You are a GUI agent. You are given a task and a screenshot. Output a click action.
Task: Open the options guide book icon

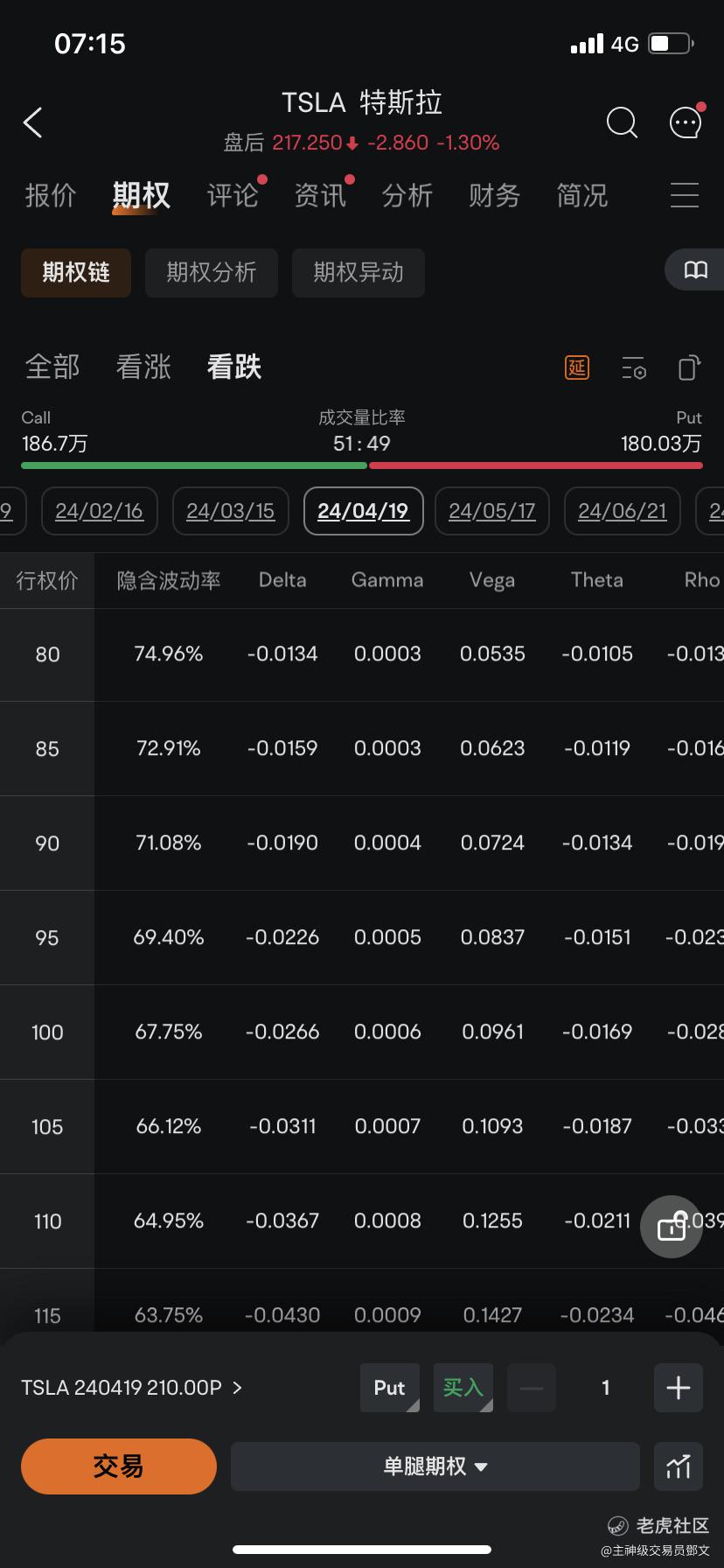tap(695, 269)
